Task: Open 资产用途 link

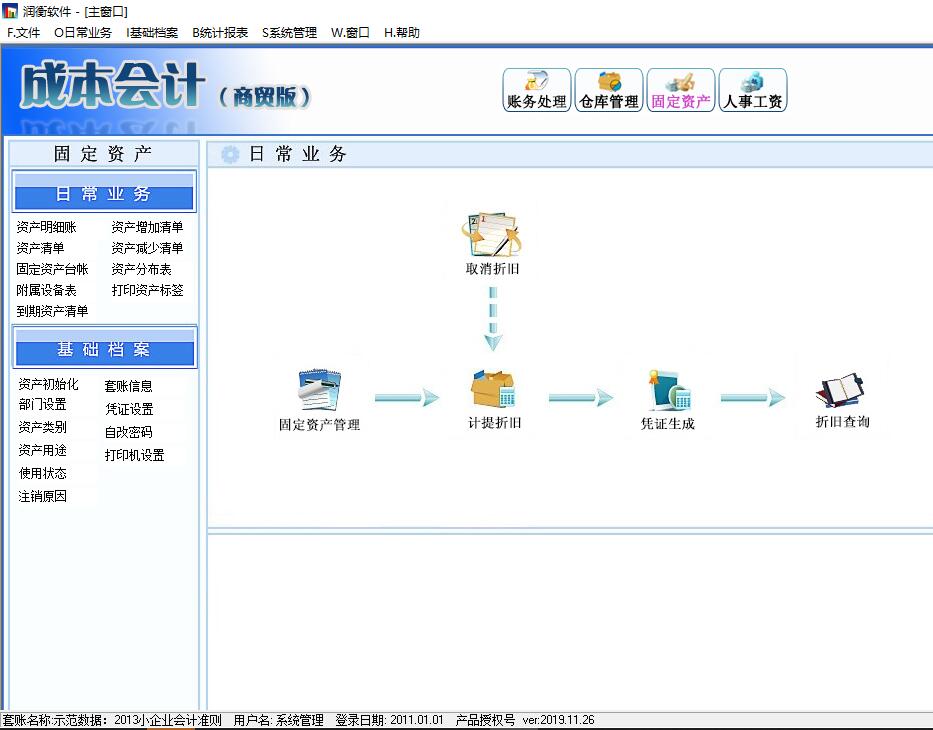Action: click(x=42, y=450)
